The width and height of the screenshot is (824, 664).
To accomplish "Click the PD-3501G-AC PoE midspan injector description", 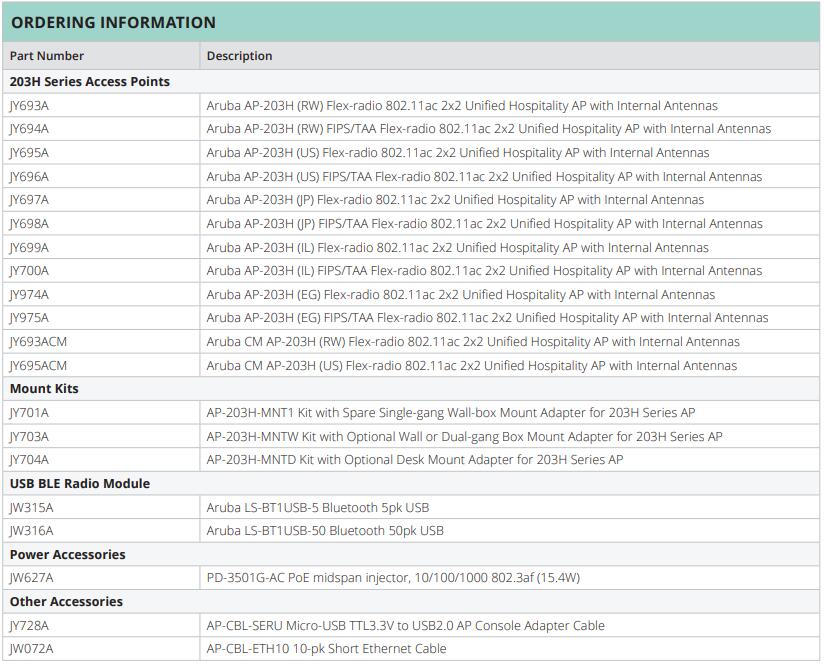I will (x=393, y=578).
